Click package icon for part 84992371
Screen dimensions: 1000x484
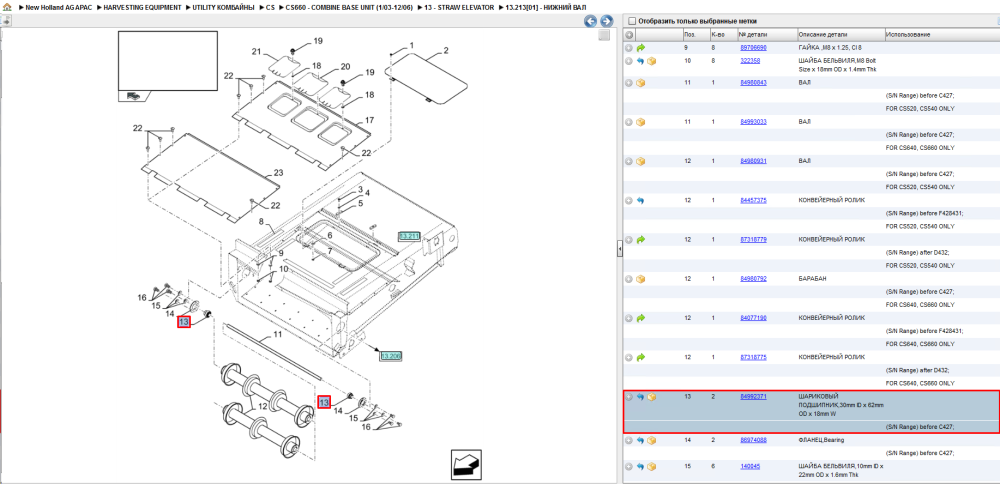pyautogui.click(x=652, y=397)
